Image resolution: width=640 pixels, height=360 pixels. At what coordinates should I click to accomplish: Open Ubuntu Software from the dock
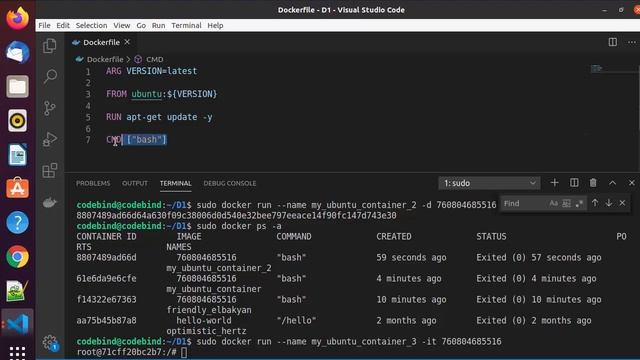18,188
